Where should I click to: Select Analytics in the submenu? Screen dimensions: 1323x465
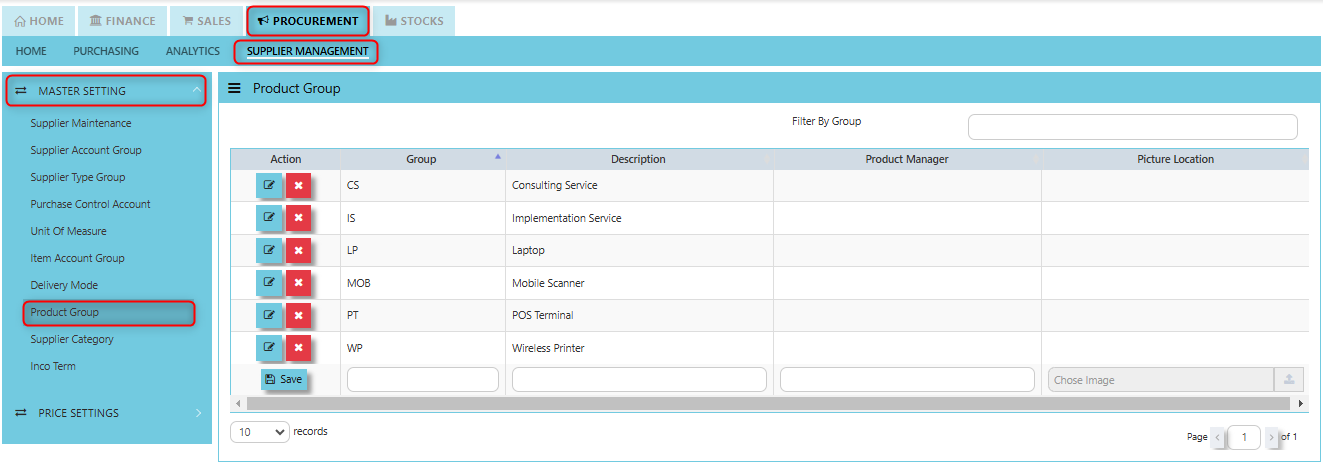[x=193, y=51]
